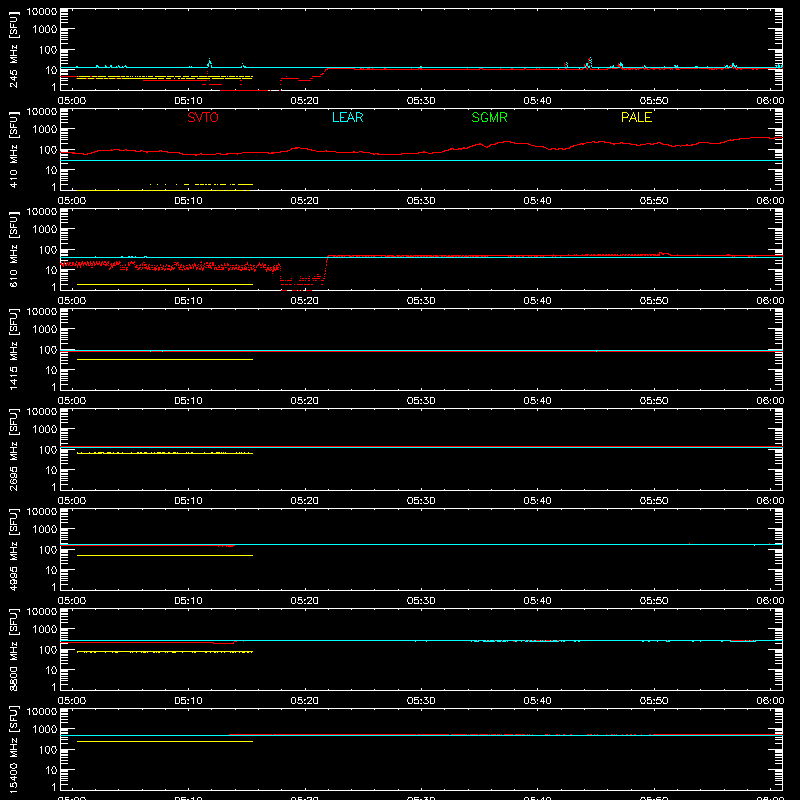Click the 10 y-tick of 15400 MHz panel
800x800 pixels.
point(51,770)
